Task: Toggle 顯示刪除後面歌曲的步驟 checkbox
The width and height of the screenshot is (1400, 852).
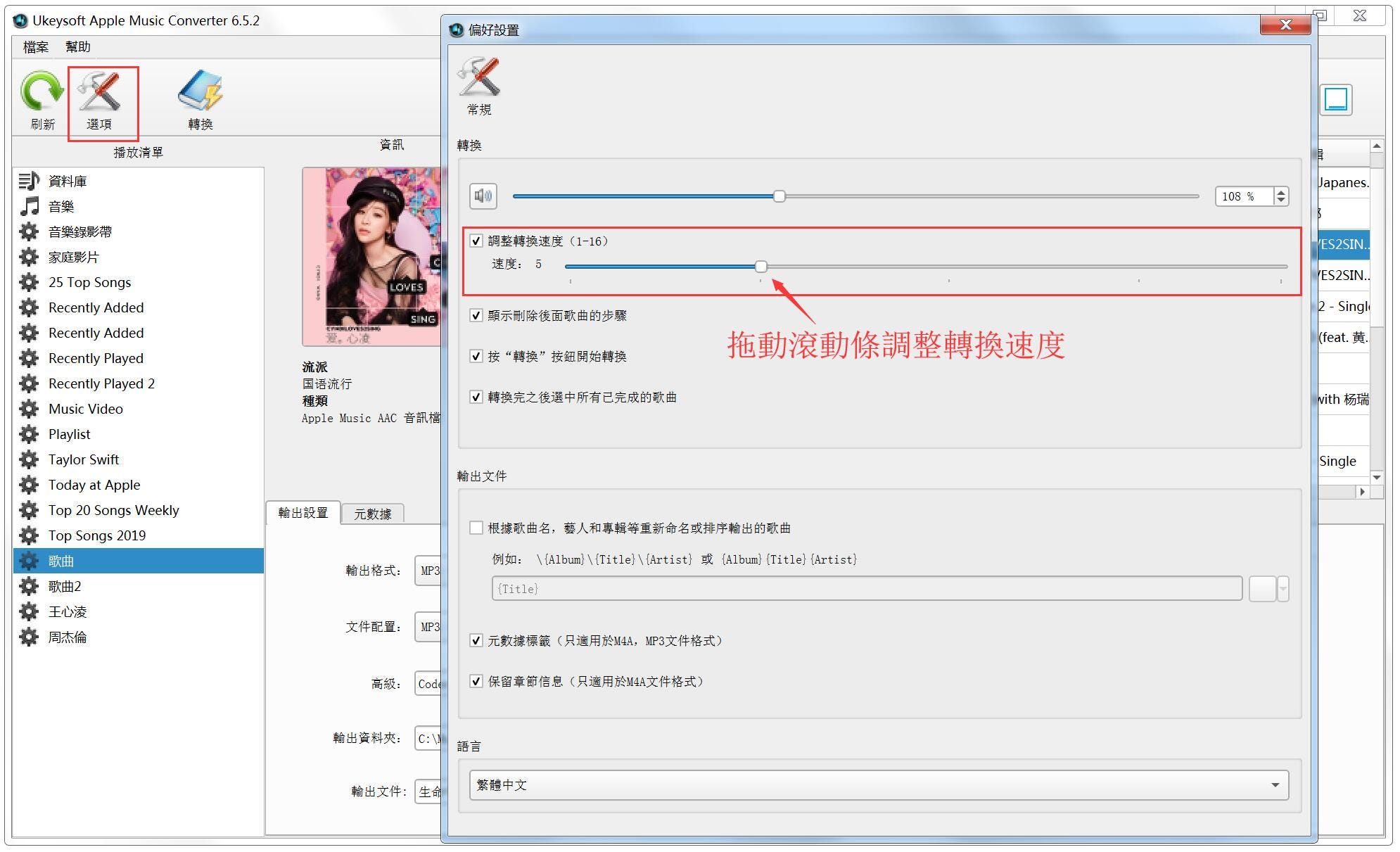Action: [x=476, y=315]
